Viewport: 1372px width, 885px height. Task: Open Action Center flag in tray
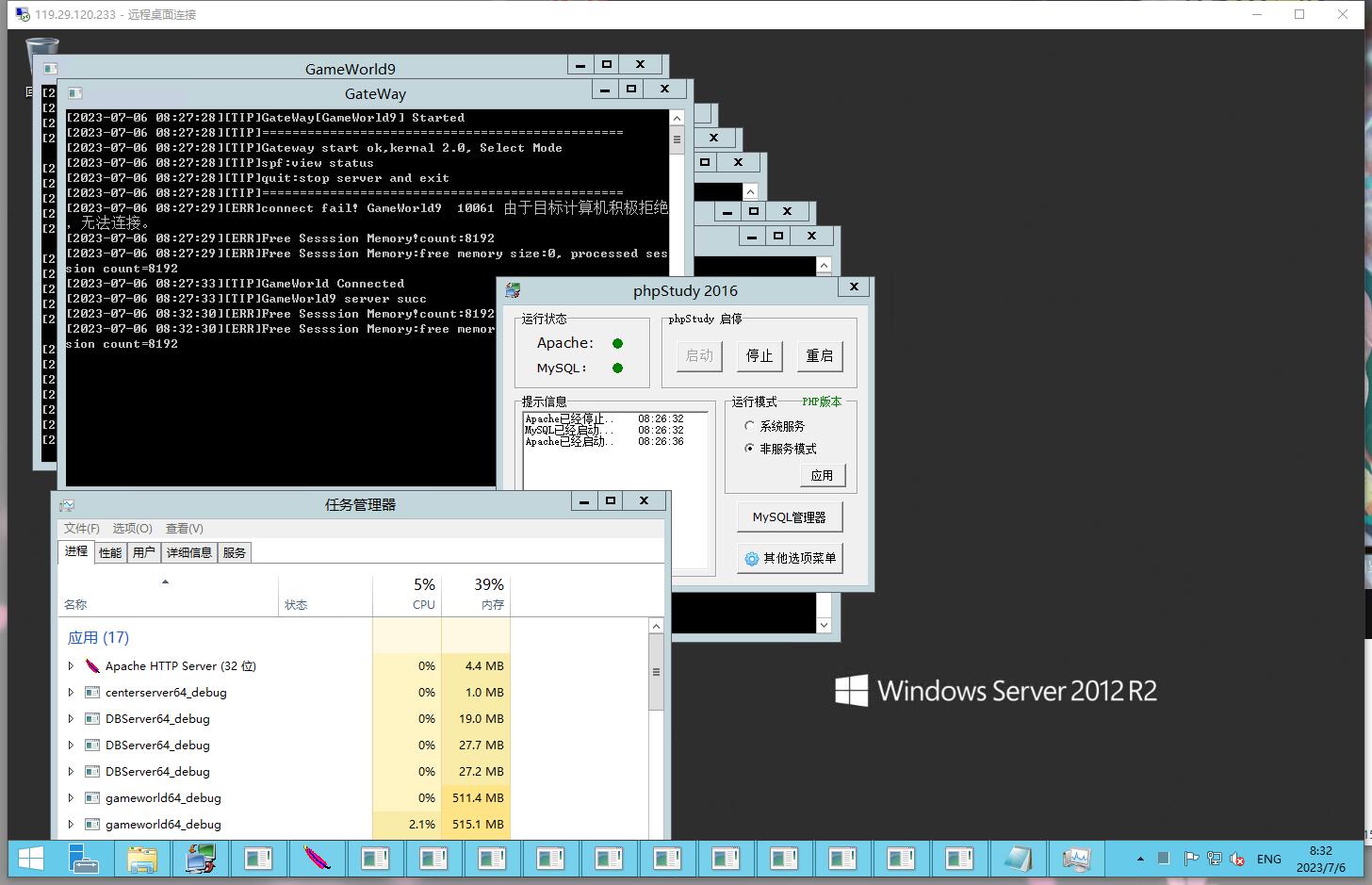[x=1190, y=859]
